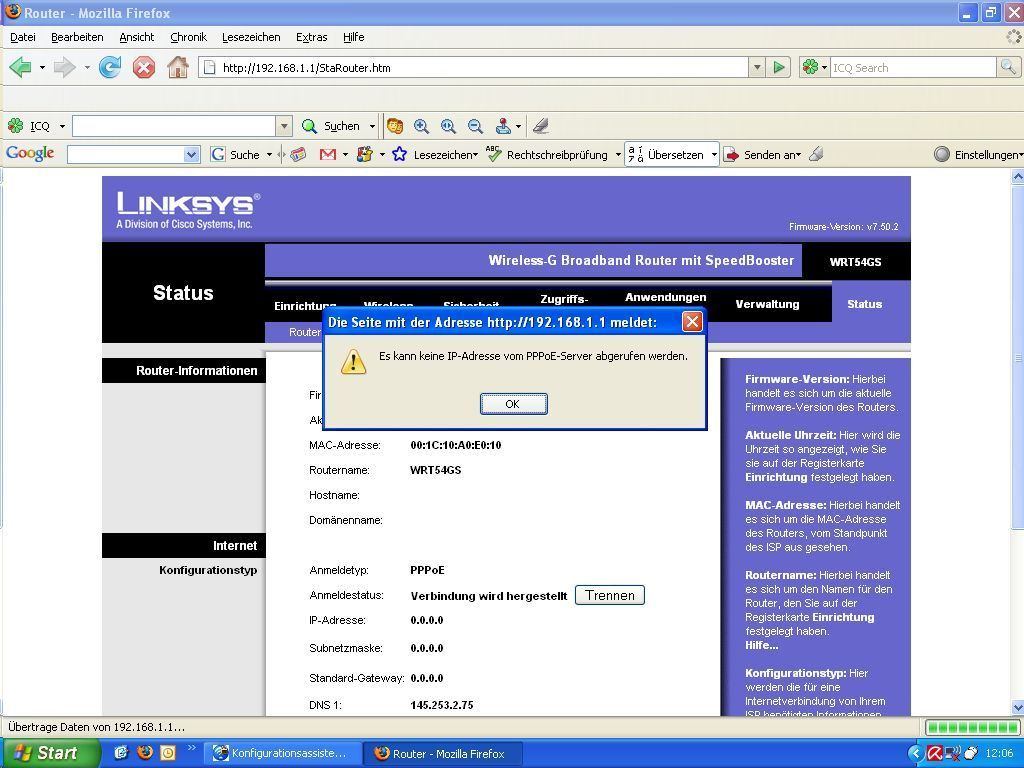Open the Rechtschreibprüfung dropdown arrow
This screenshot has width=1024, height=768.
618,155
